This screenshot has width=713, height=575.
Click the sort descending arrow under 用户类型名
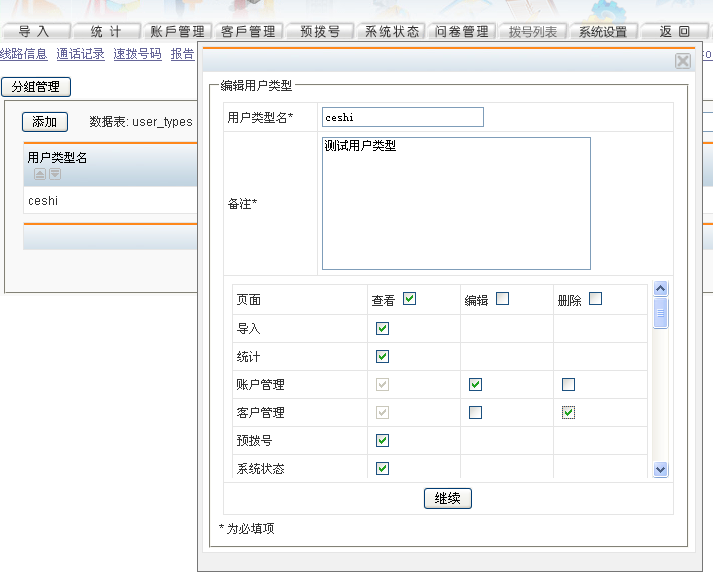coord(55,174)
